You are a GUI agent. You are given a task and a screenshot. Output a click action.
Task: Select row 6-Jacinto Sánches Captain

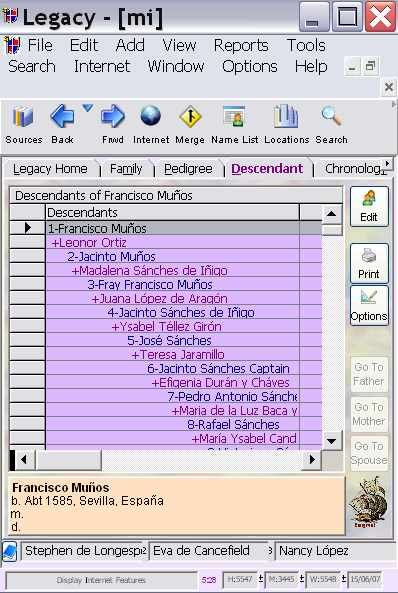(x=173, y=368)
